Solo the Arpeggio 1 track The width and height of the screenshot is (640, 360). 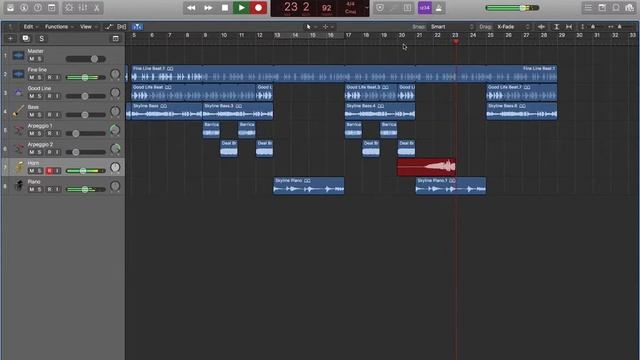click(x=40, y=134)
